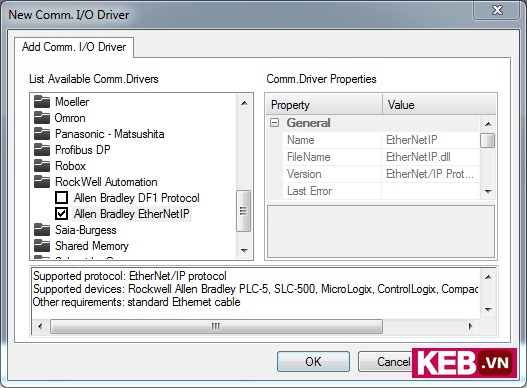Select the Moeller driver entry

(x=72, y=102)
